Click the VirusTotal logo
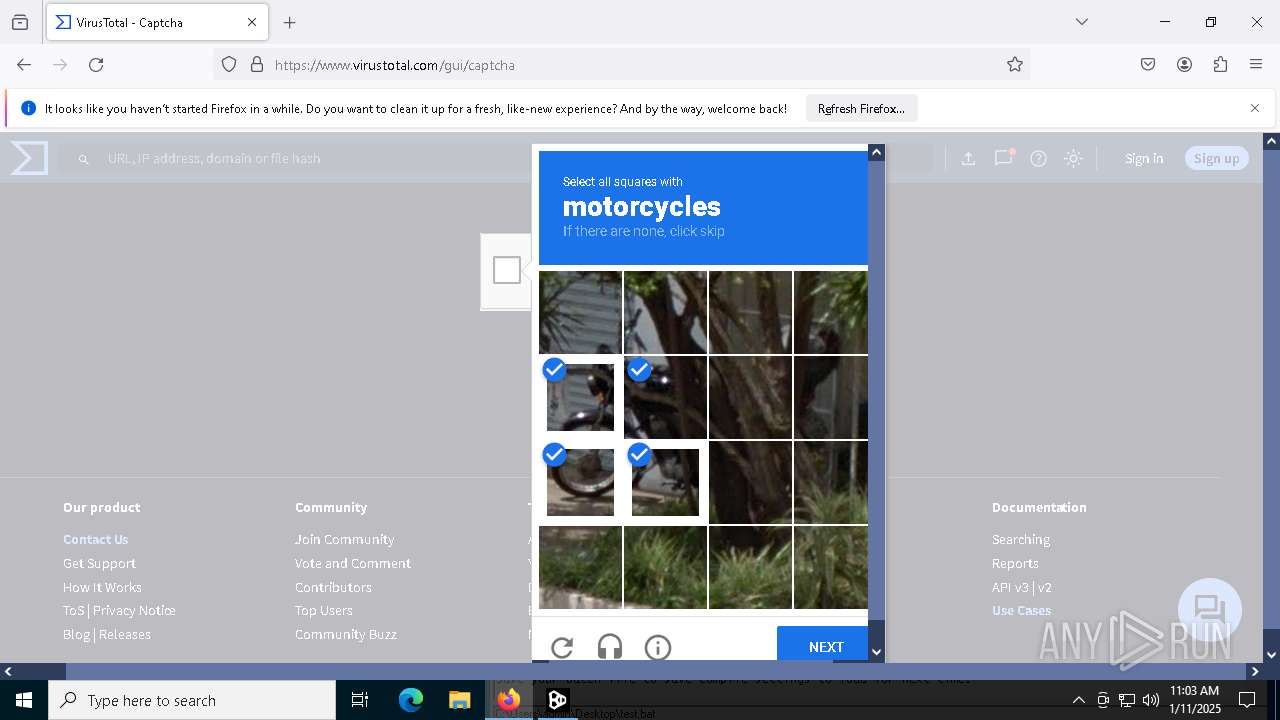 pyautogui.click(x=29, y=158)
